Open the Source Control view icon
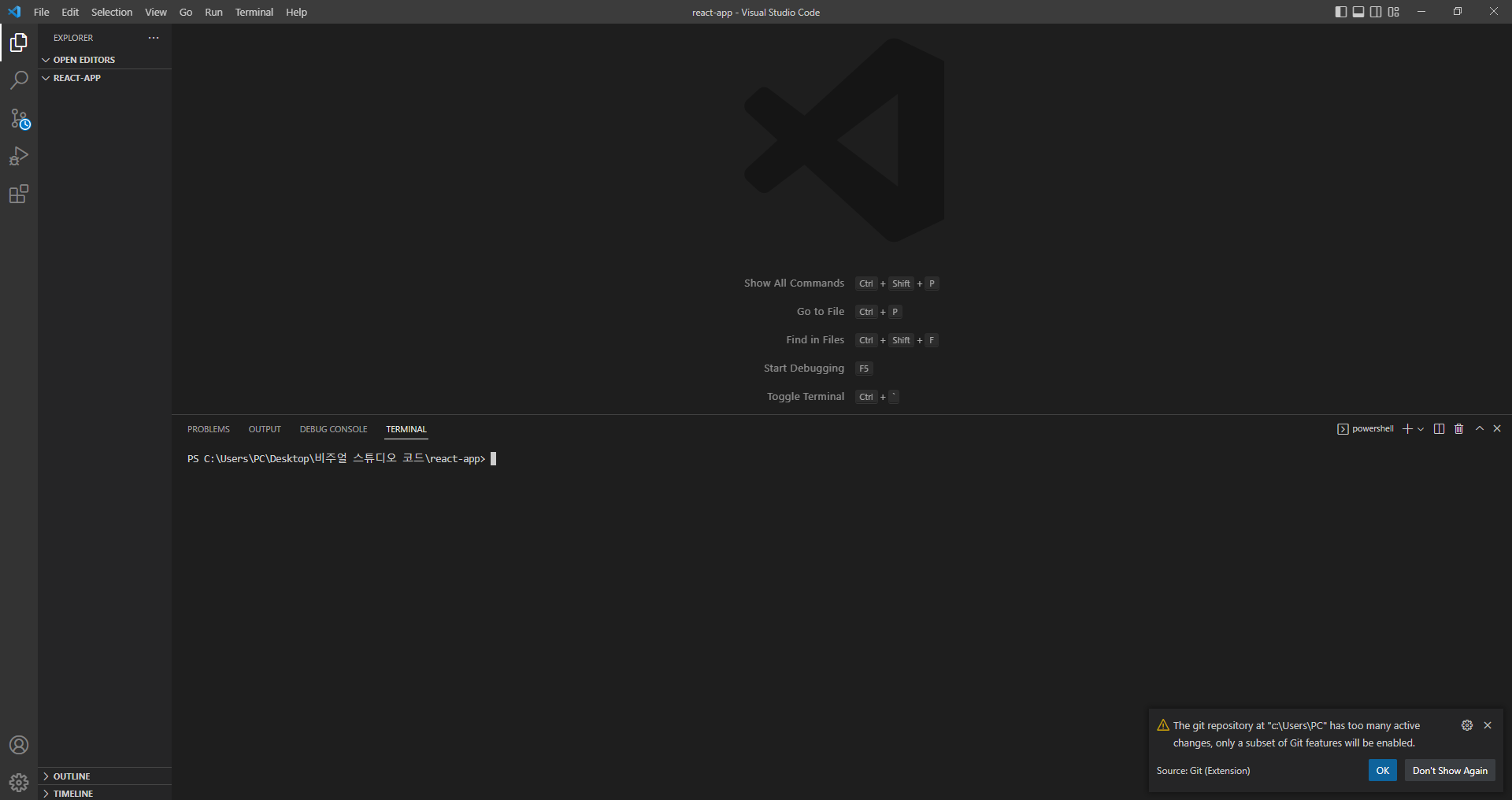This screenshot has width=1512, height=800. click(19, 118)
